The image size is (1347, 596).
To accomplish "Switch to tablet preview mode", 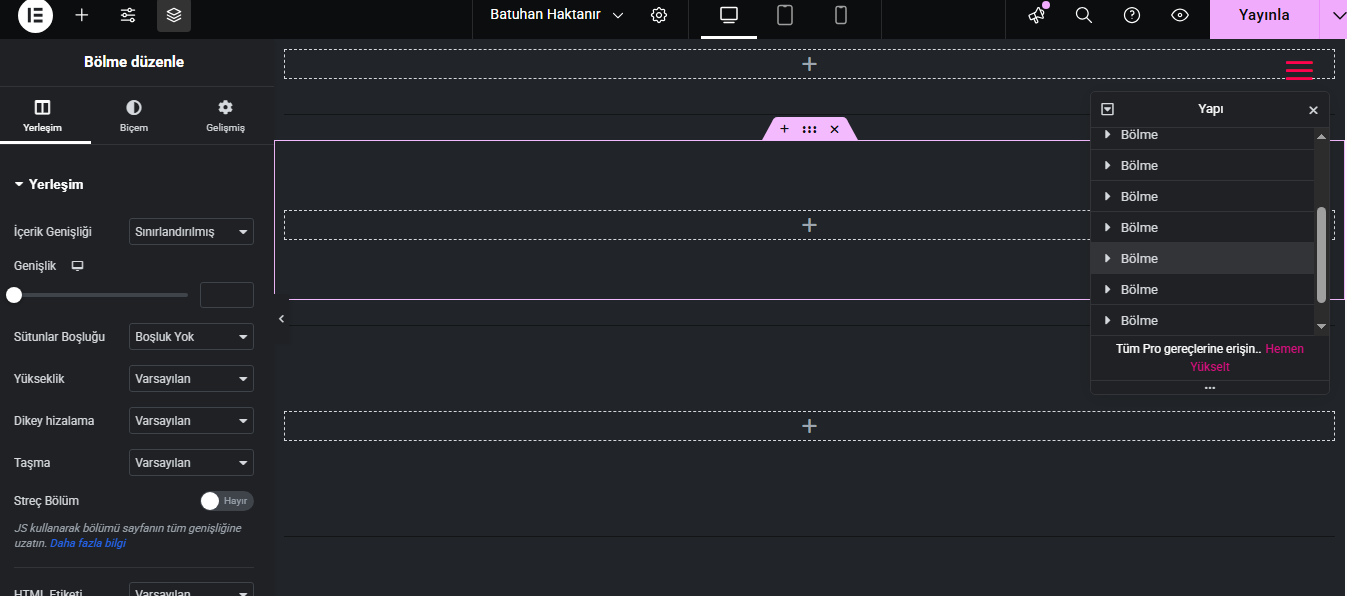I will pos(785,15).
